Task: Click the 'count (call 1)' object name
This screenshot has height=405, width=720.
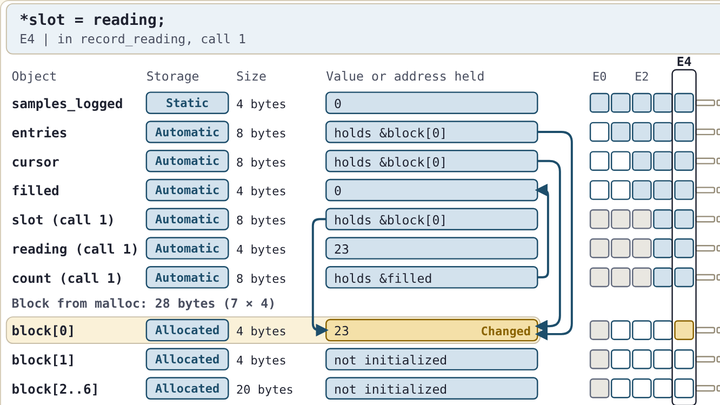Action: point(67,278)
